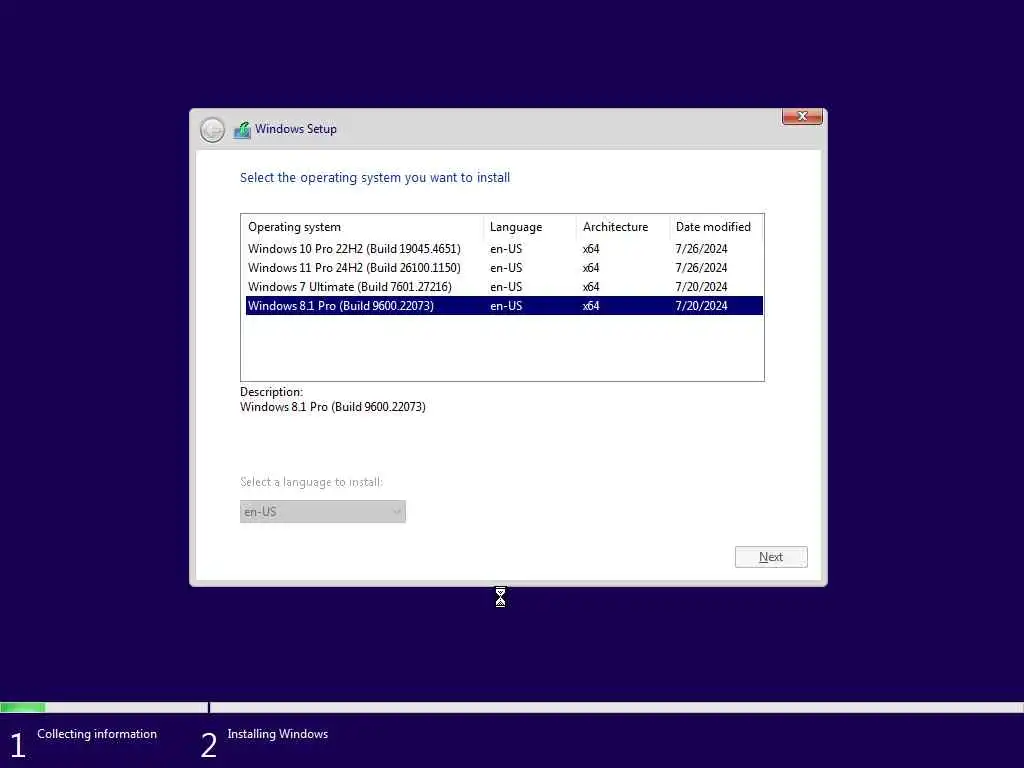Click the back arrow button in Windows Setup
The width and height of the screenshot is (1024, 768).
(212, 130)
